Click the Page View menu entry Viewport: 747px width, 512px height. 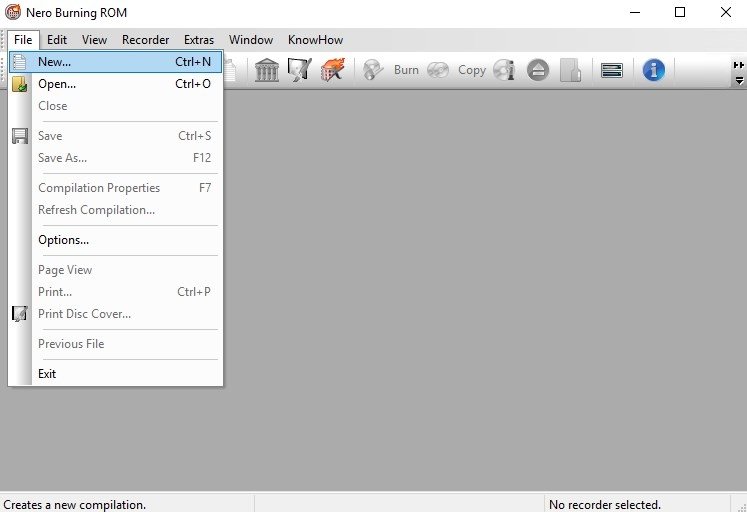click(115, 270)
